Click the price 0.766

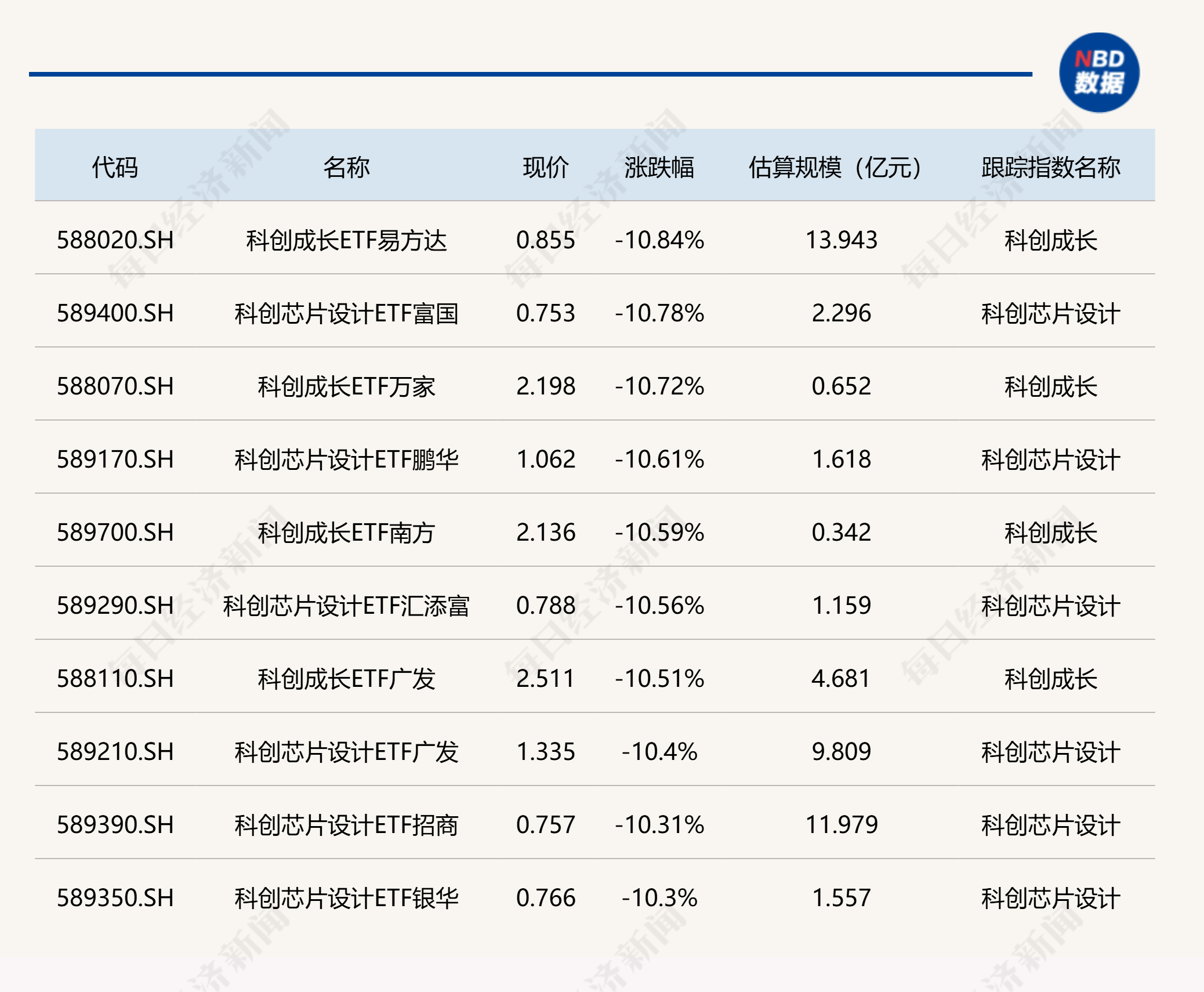(x=546, y=898)
